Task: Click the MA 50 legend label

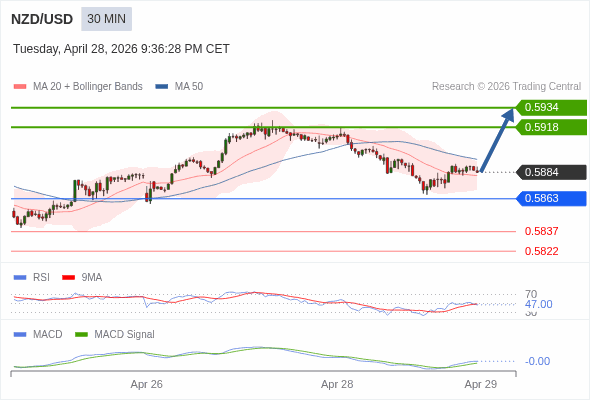Action: (x=189, y=87)
